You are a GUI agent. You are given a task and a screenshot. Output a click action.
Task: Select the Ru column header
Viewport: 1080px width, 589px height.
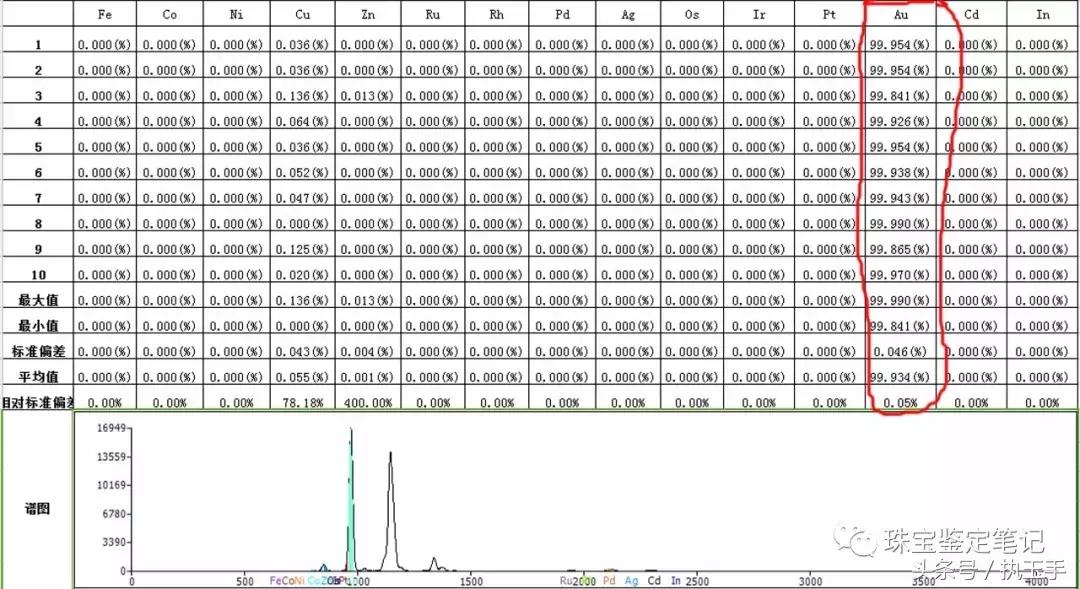[433, 14]
